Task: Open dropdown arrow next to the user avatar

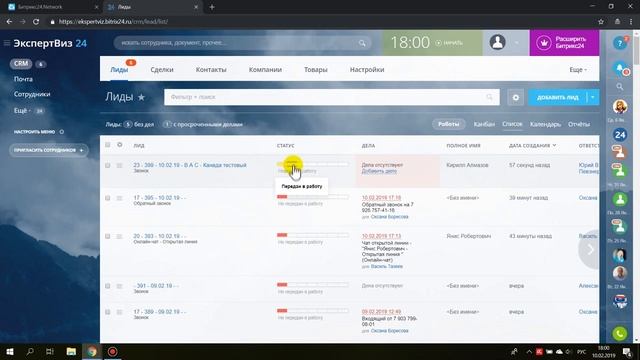Action: (x=517, y=42)
